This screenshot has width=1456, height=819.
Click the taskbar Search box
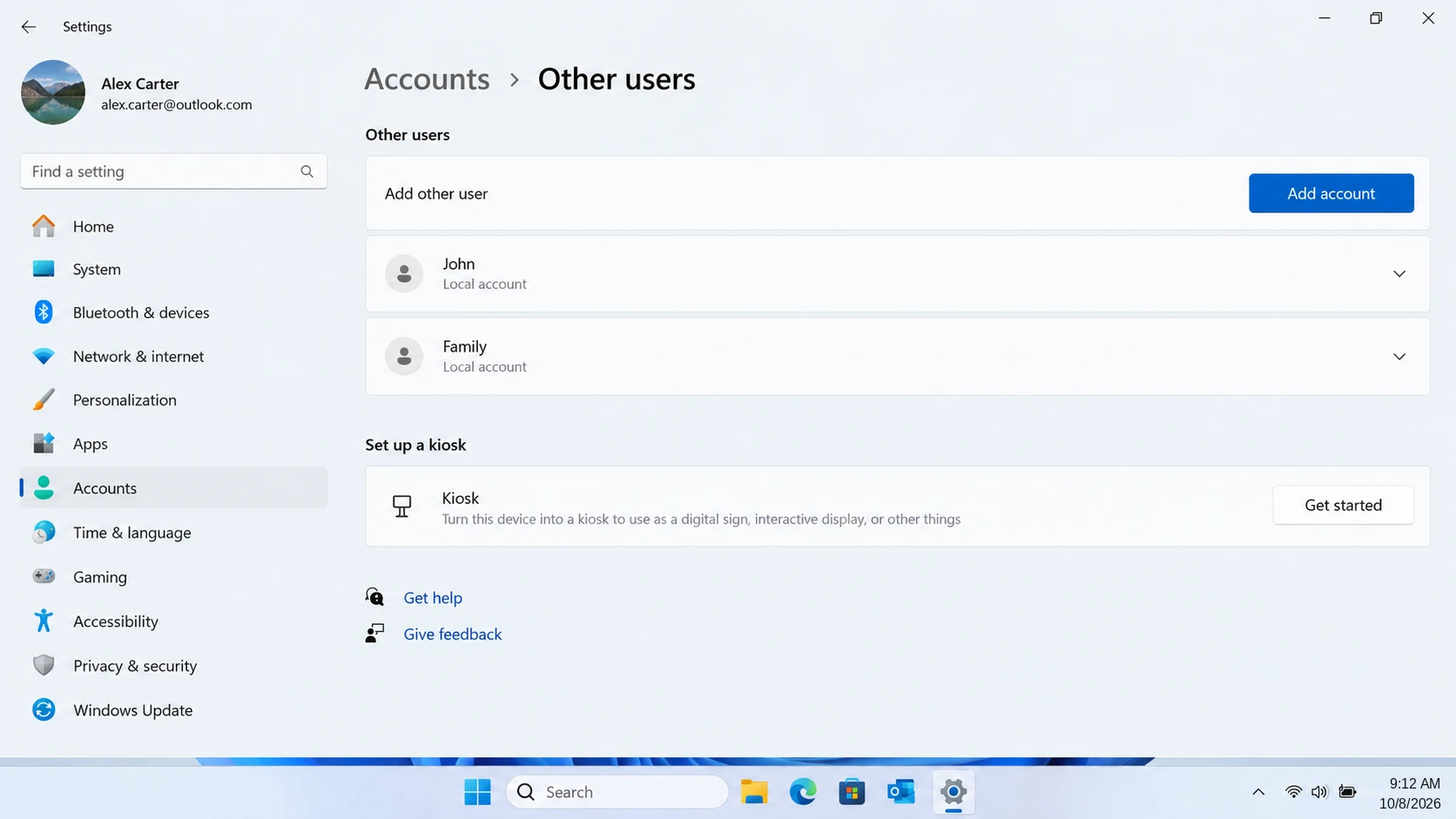point(617,792)
